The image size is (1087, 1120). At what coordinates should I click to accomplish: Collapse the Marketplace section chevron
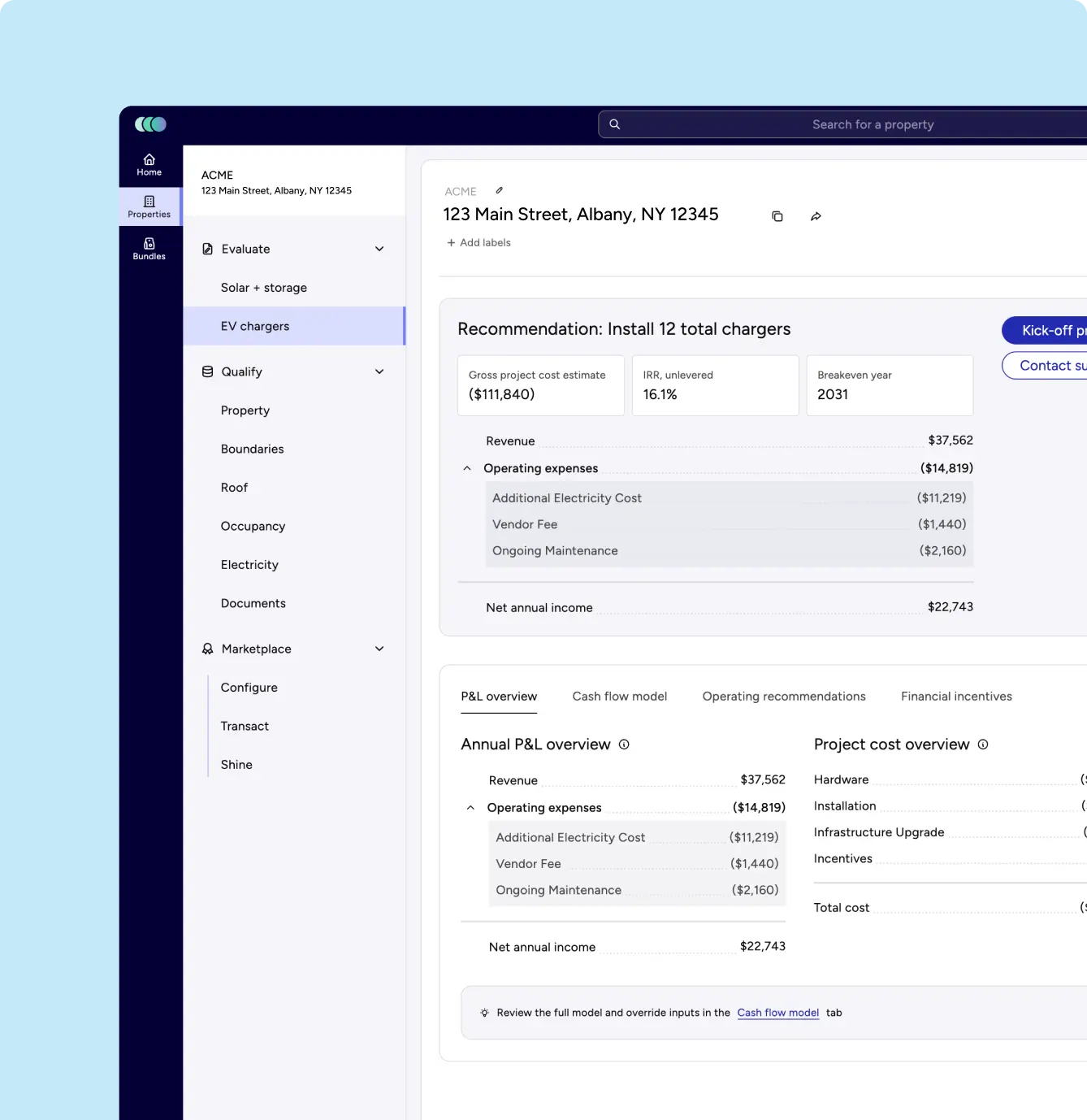click(x=379, y=649)
